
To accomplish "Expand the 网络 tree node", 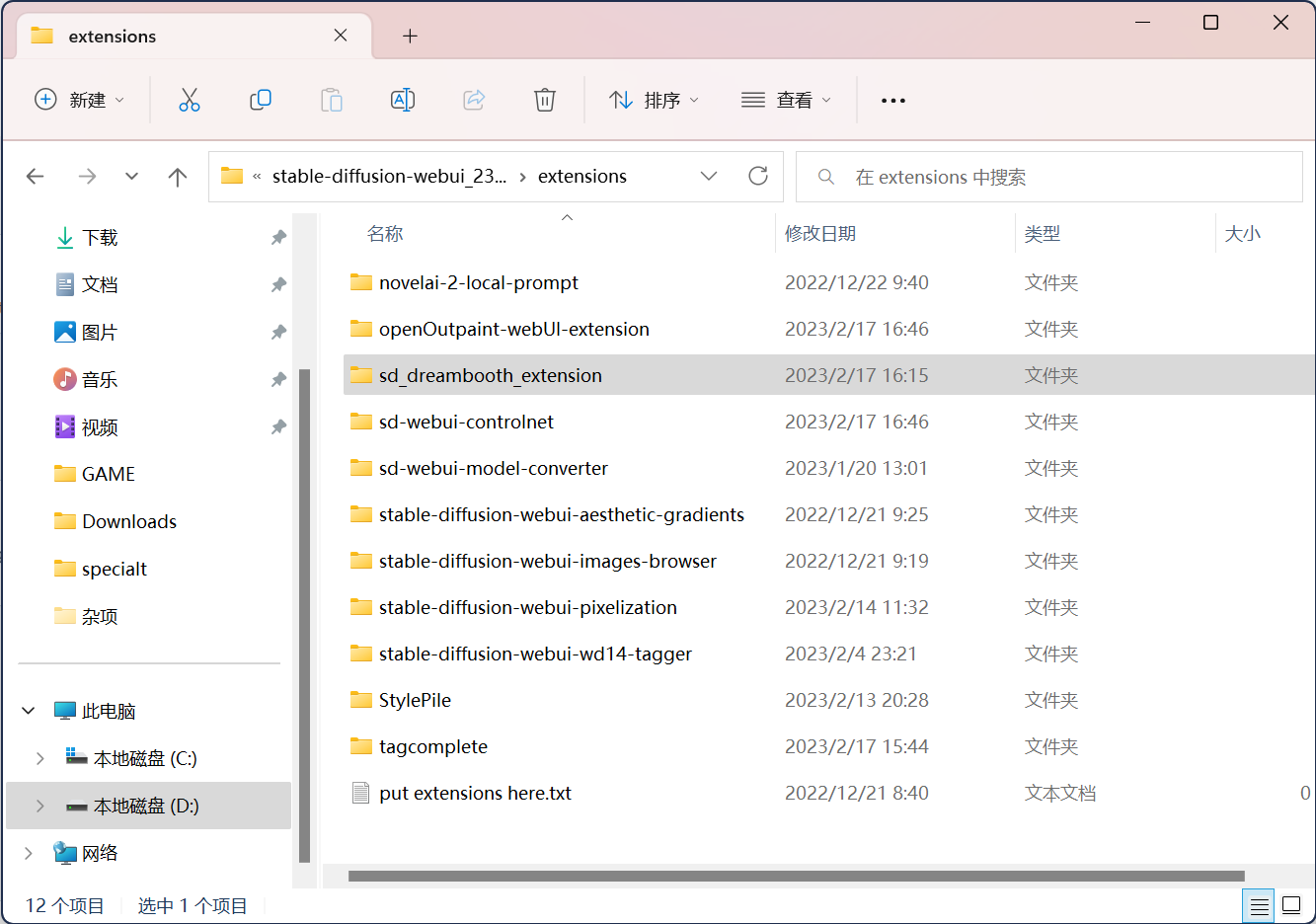I will pyautogui.click(x=29, y=853).
